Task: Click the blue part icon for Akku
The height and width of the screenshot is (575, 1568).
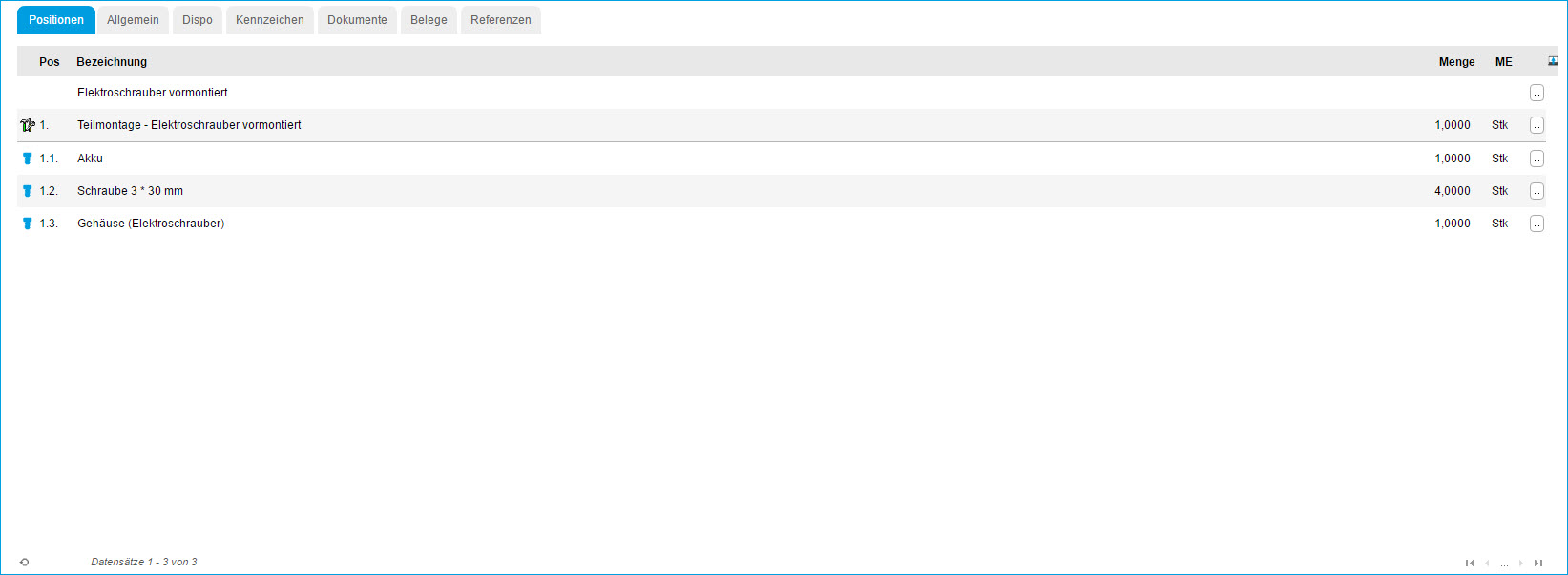Action: click(27, 159)
